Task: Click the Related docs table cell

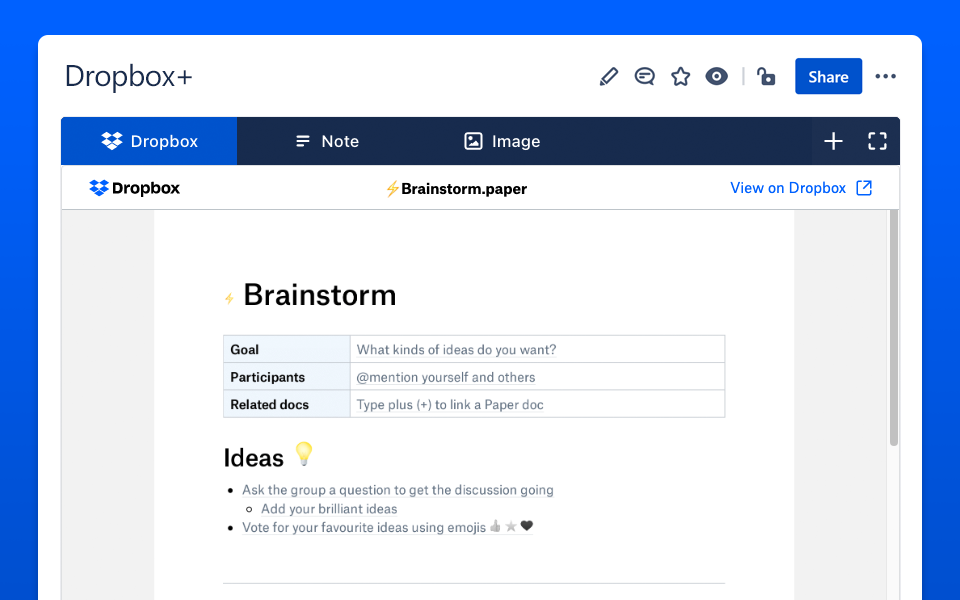Action: [287, 404]
